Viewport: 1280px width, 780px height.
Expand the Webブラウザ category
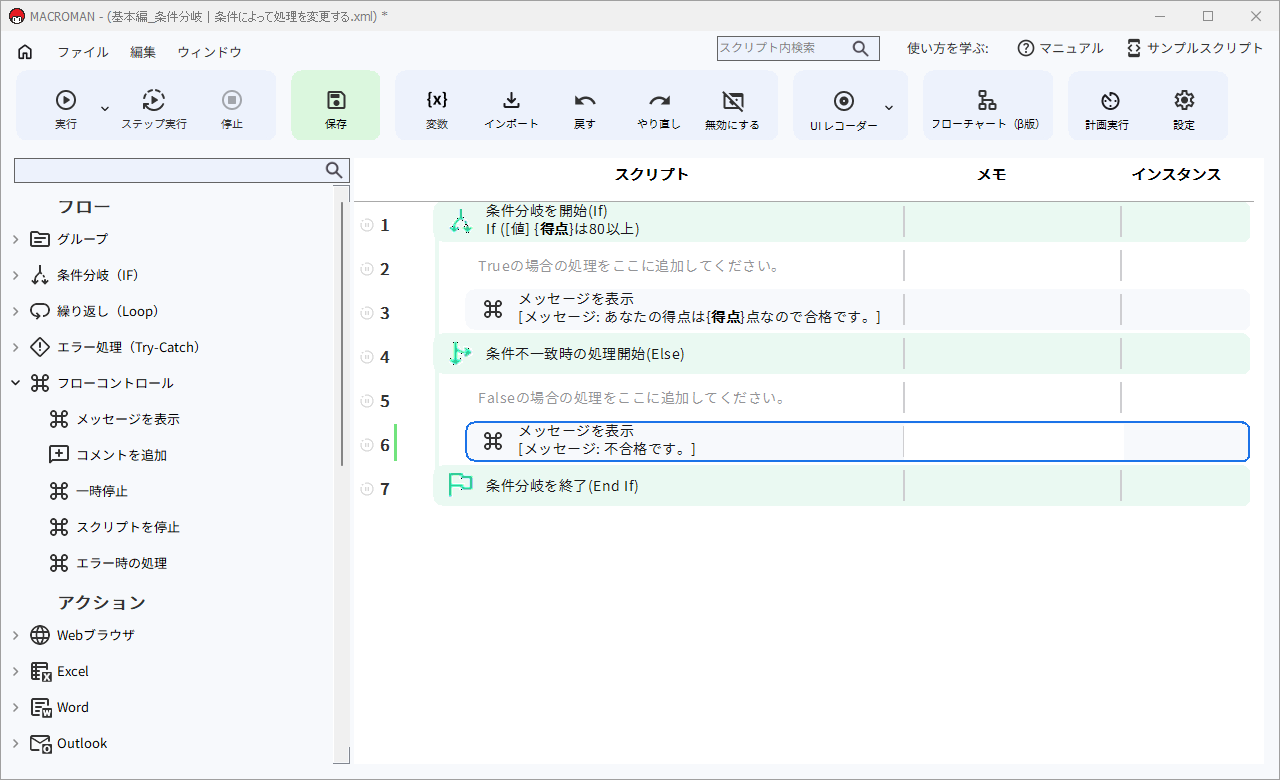click(x=16, y=635)
